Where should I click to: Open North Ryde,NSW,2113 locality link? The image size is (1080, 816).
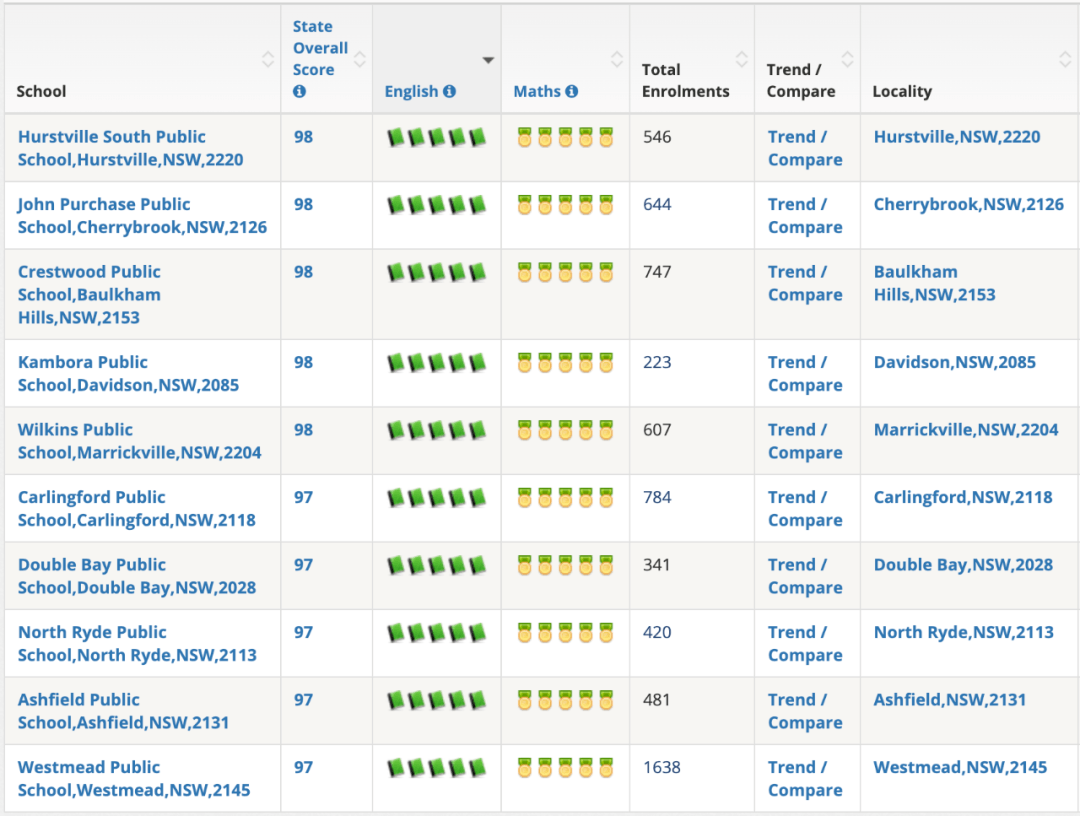(x=964, y=632)
